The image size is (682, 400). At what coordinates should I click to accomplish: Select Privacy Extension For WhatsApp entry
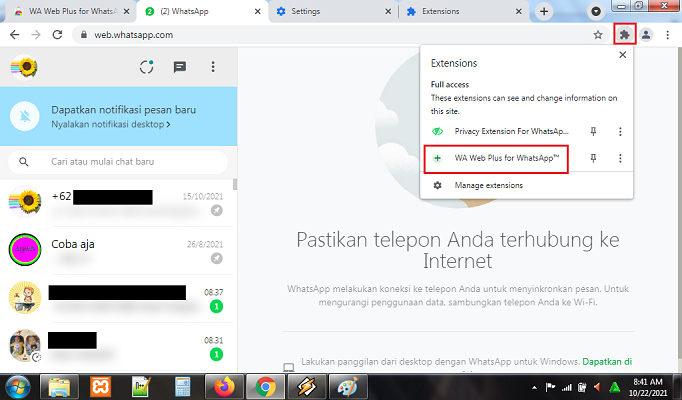click(500, 131)
